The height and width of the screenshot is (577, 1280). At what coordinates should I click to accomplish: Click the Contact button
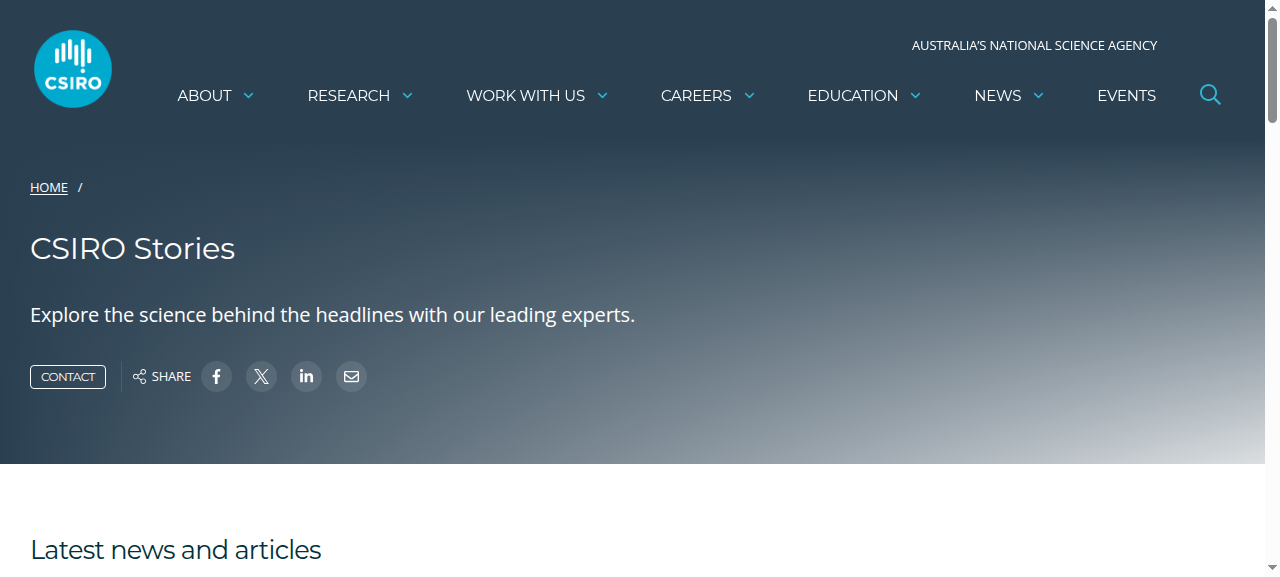(x=68, y=377)
